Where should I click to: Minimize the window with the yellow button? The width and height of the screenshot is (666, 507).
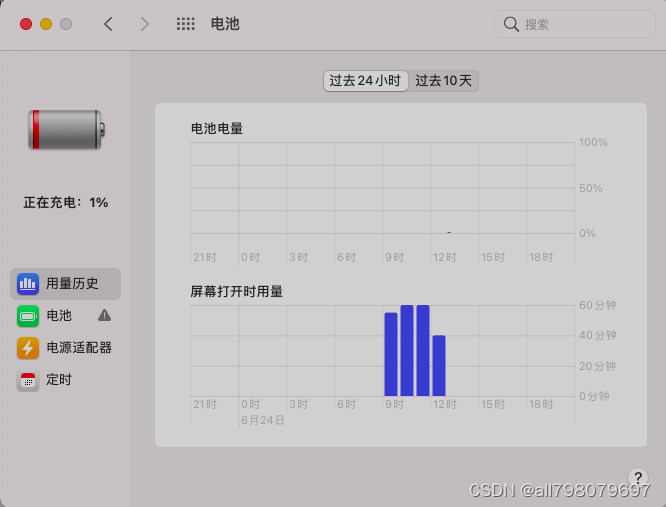click(x=46, y=24)
